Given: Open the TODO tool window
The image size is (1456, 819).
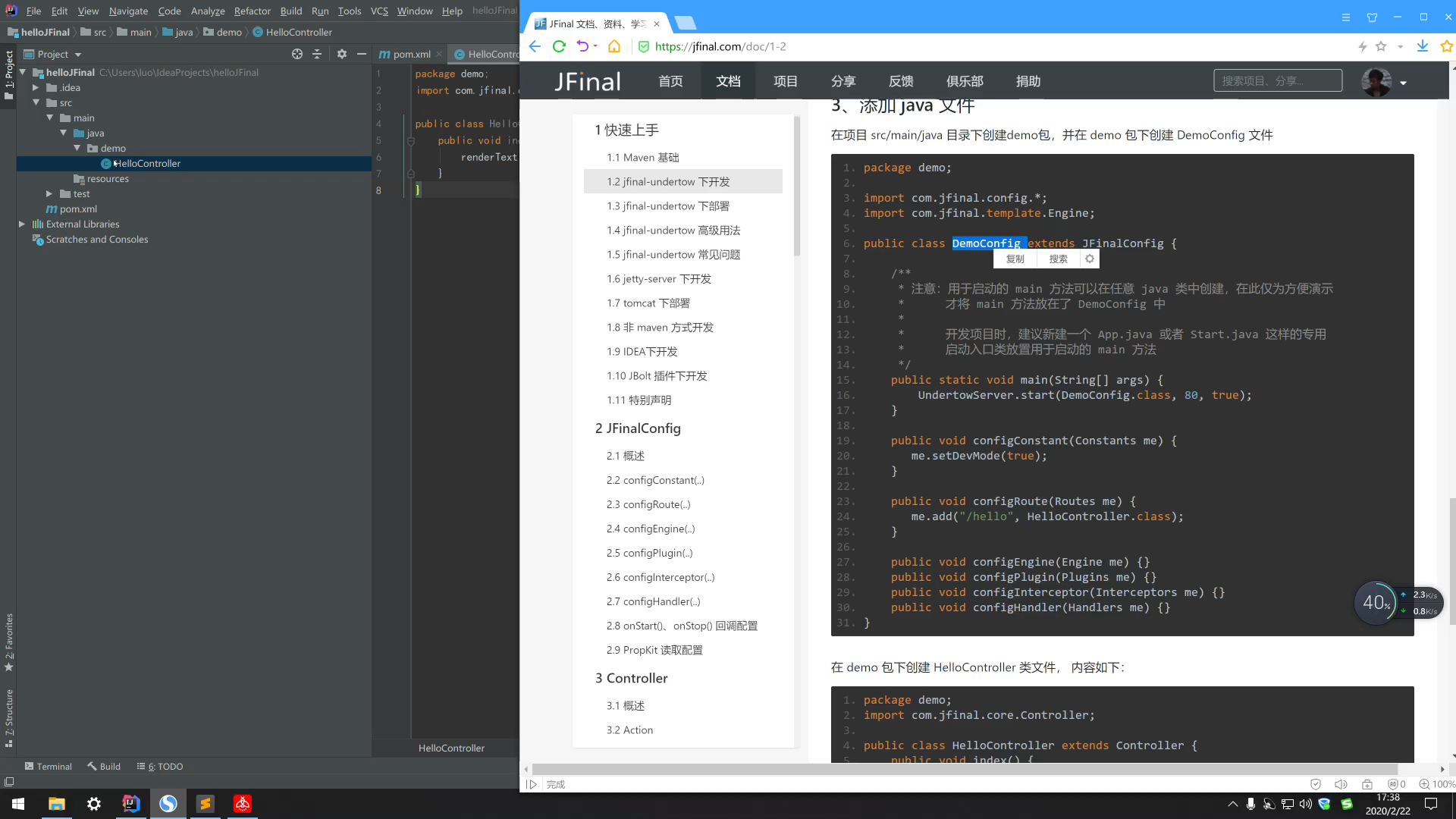Looking at the screenshot, I should tap(159, 767).
